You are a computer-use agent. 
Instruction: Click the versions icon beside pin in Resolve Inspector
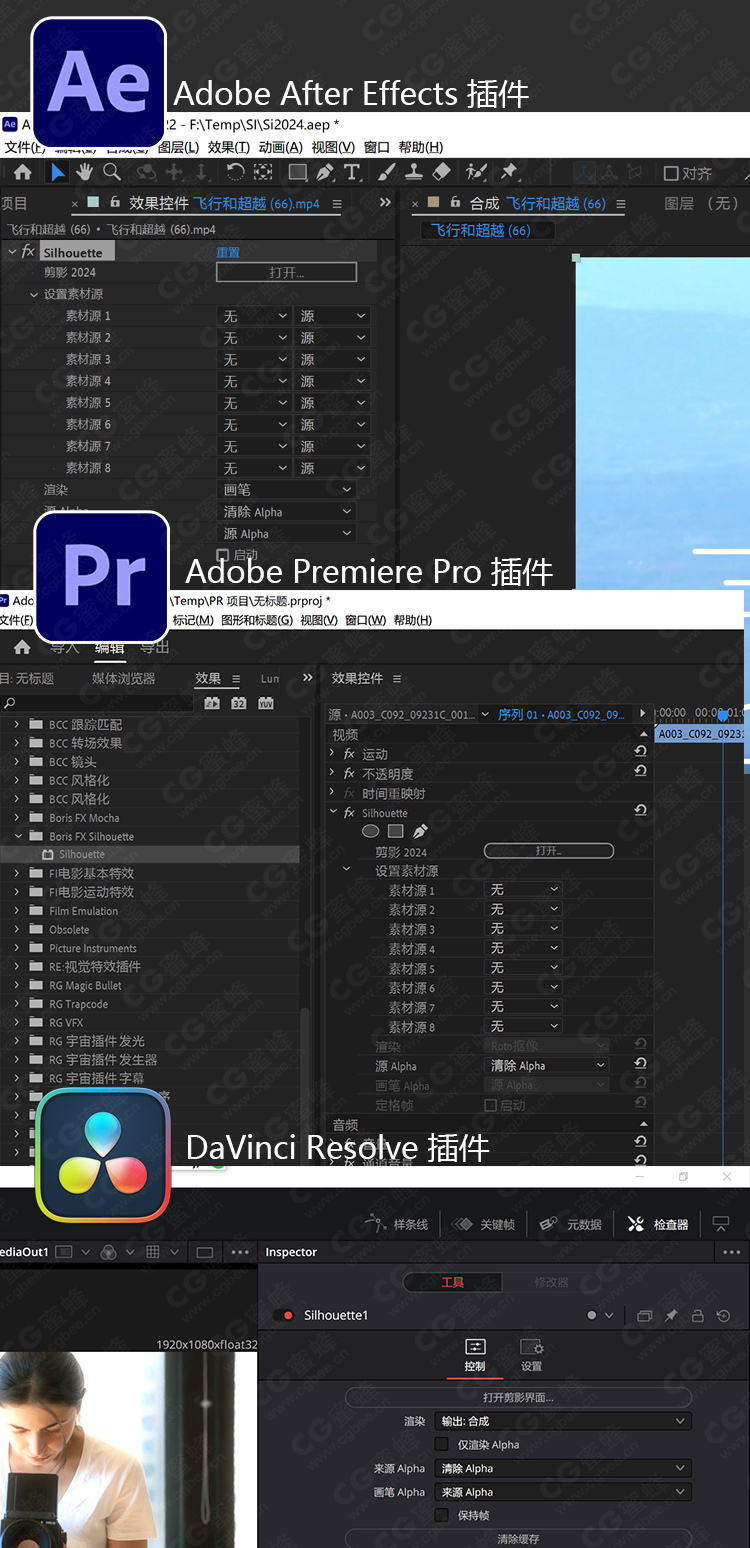pyautogui.click(x=644, y=1316)
